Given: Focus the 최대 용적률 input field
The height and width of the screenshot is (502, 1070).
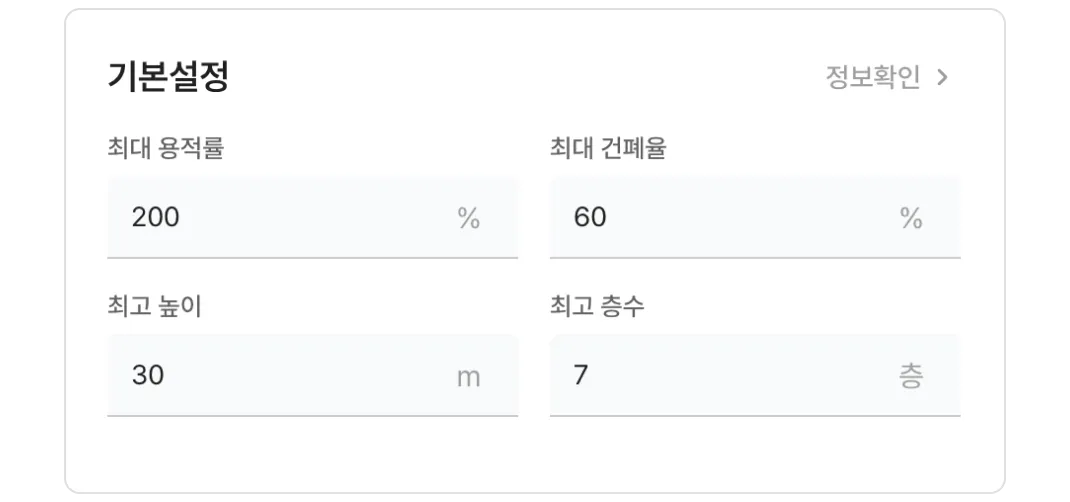Looking at the screenshot, I should (x=313, y=218).
